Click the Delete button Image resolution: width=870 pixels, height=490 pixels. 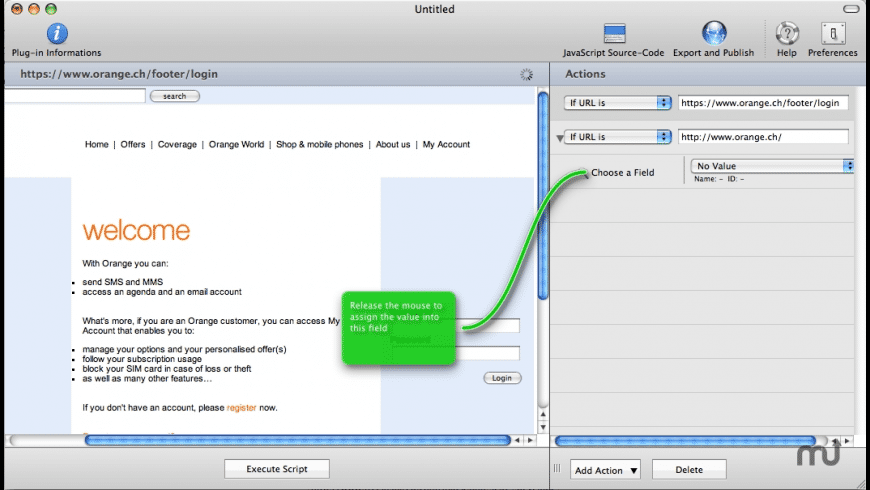(689, 469)
